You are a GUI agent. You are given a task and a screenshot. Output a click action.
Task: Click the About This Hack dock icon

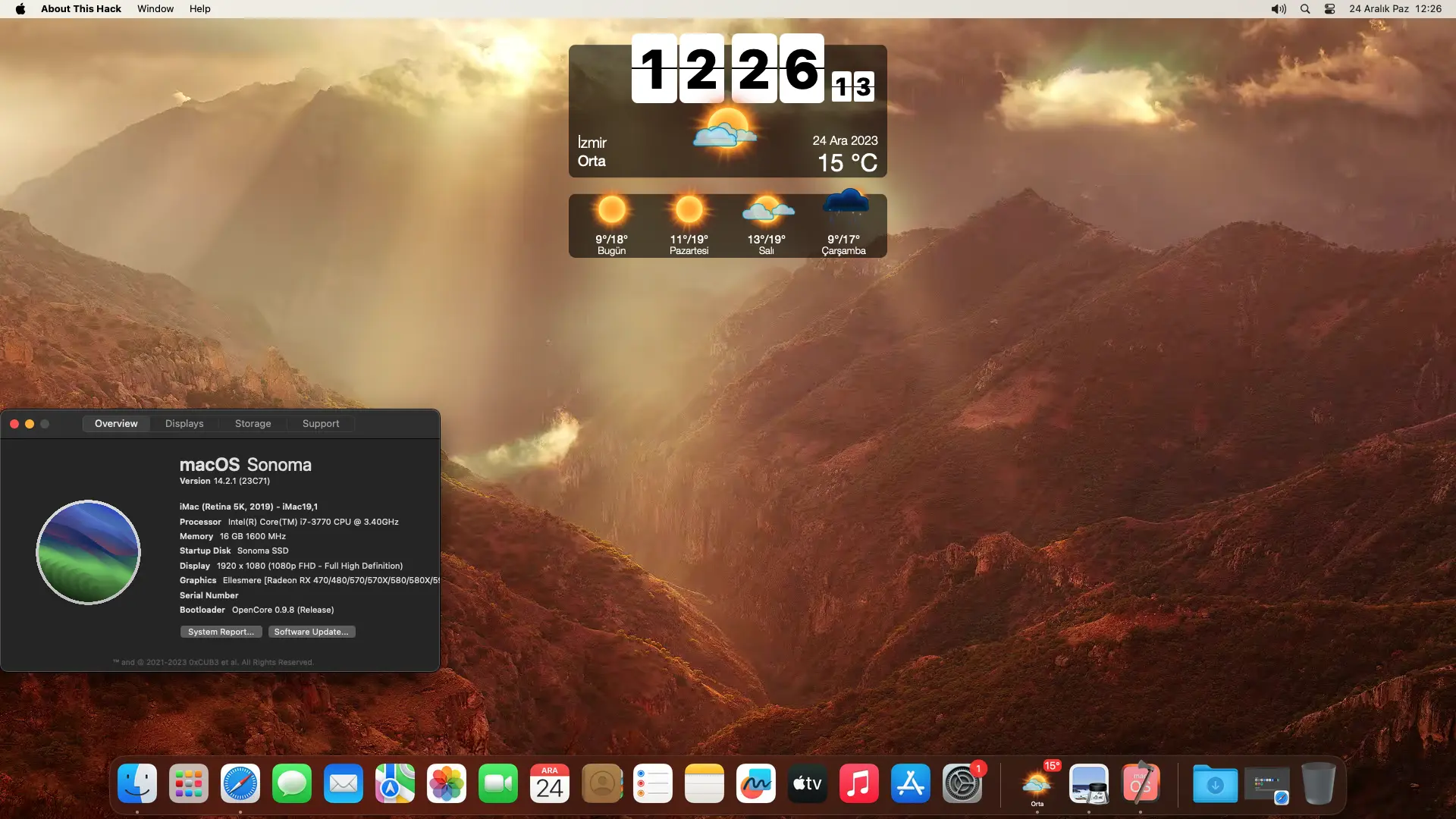coord(1140,783)
